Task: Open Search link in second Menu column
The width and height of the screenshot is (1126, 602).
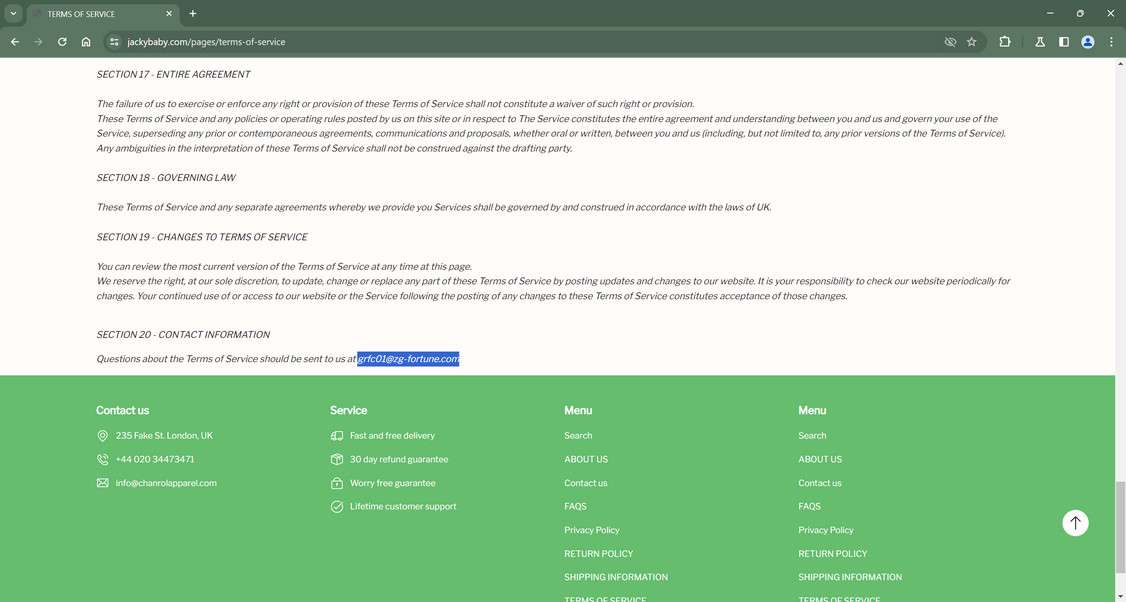Action: 812,435
